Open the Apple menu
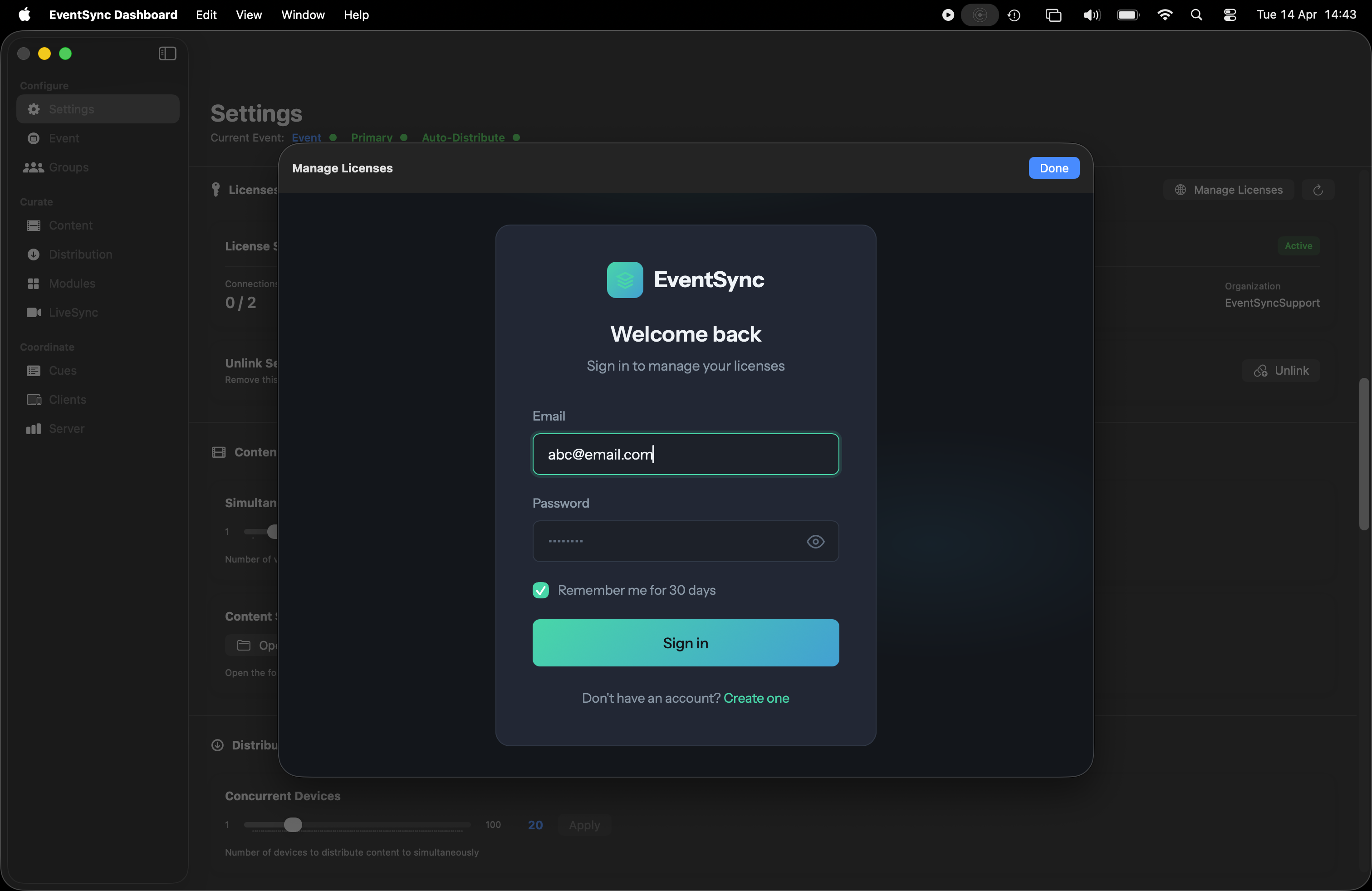 pyautogui.click(x=24, y=15)
